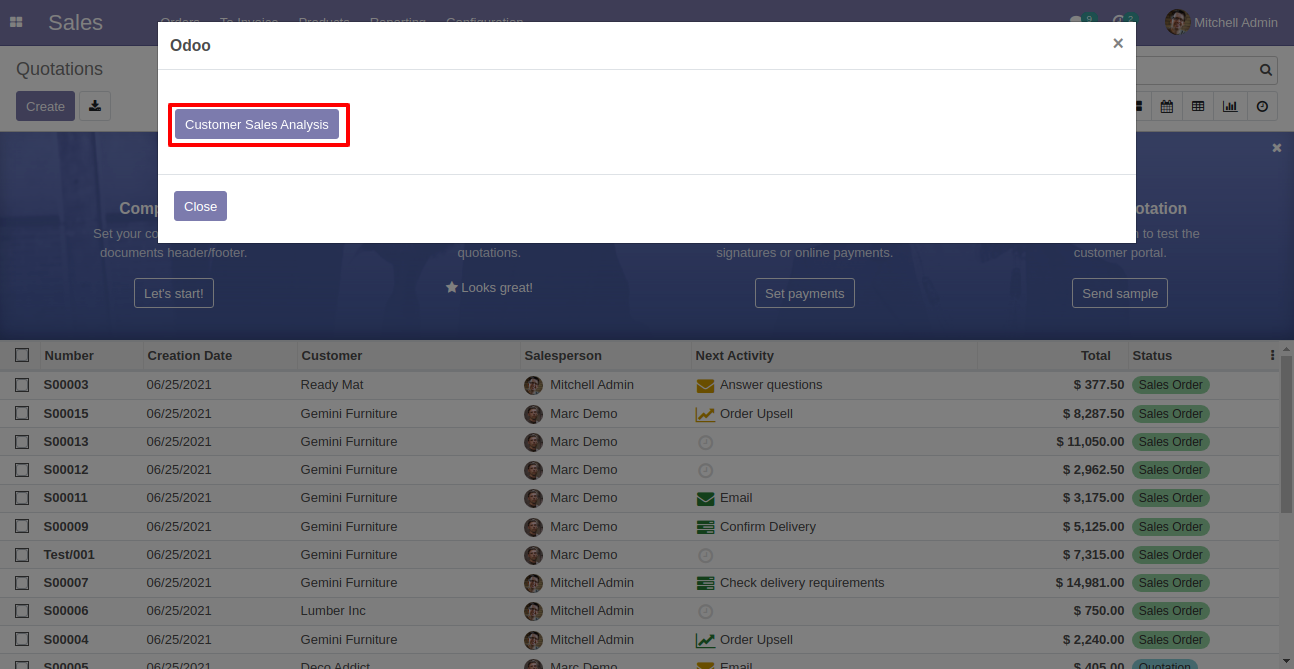Click the Let's start! button
The height and width of the screenshot is (669, 1294).
174,293
